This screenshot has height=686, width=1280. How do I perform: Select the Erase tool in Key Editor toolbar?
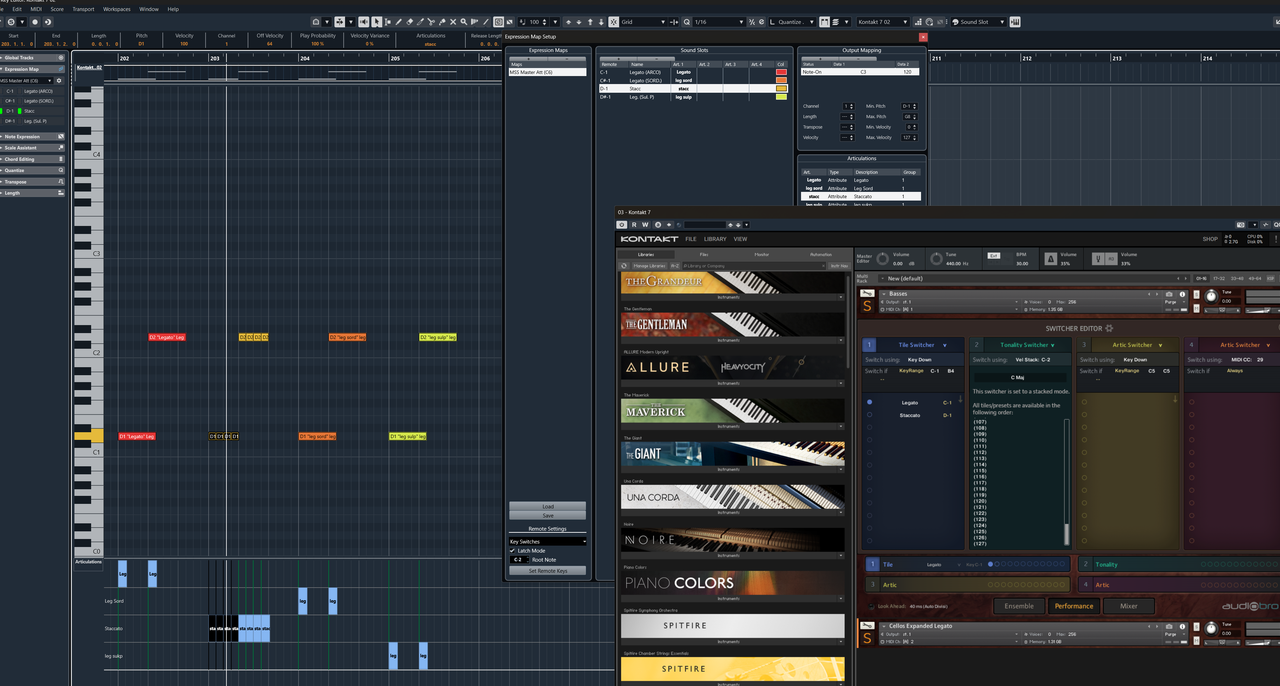[409, 21]
